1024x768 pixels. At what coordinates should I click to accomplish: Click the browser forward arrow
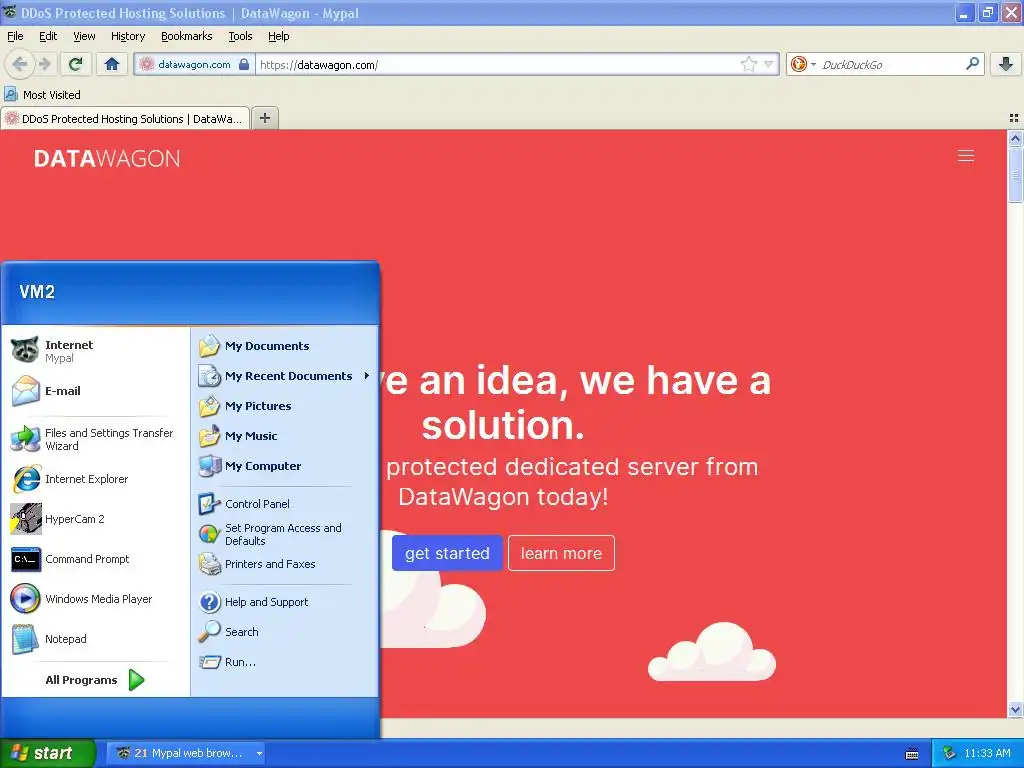coord(44,64)
